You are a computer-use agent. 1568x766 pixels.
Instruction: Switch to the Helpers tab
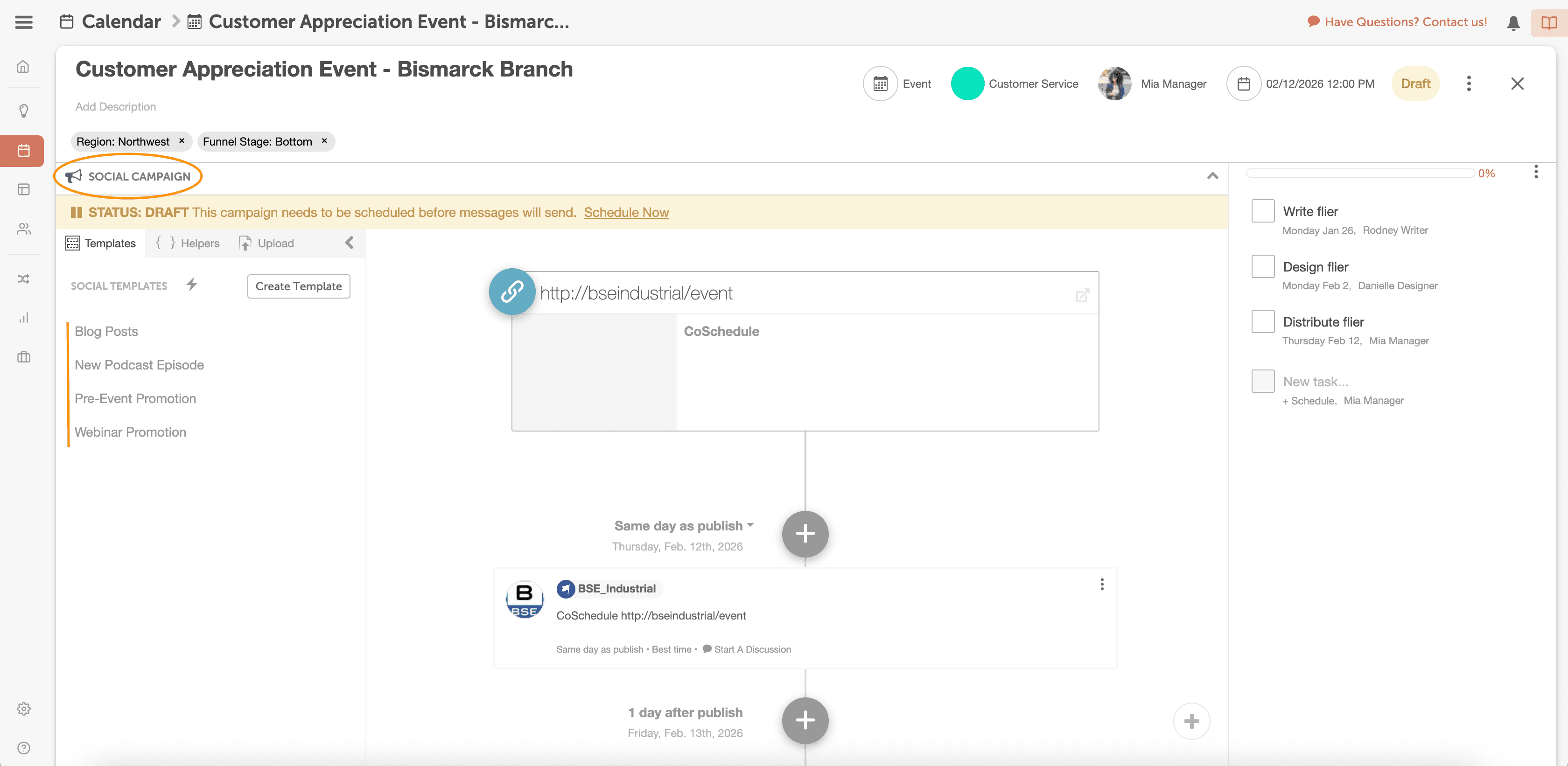pos(188,243)
